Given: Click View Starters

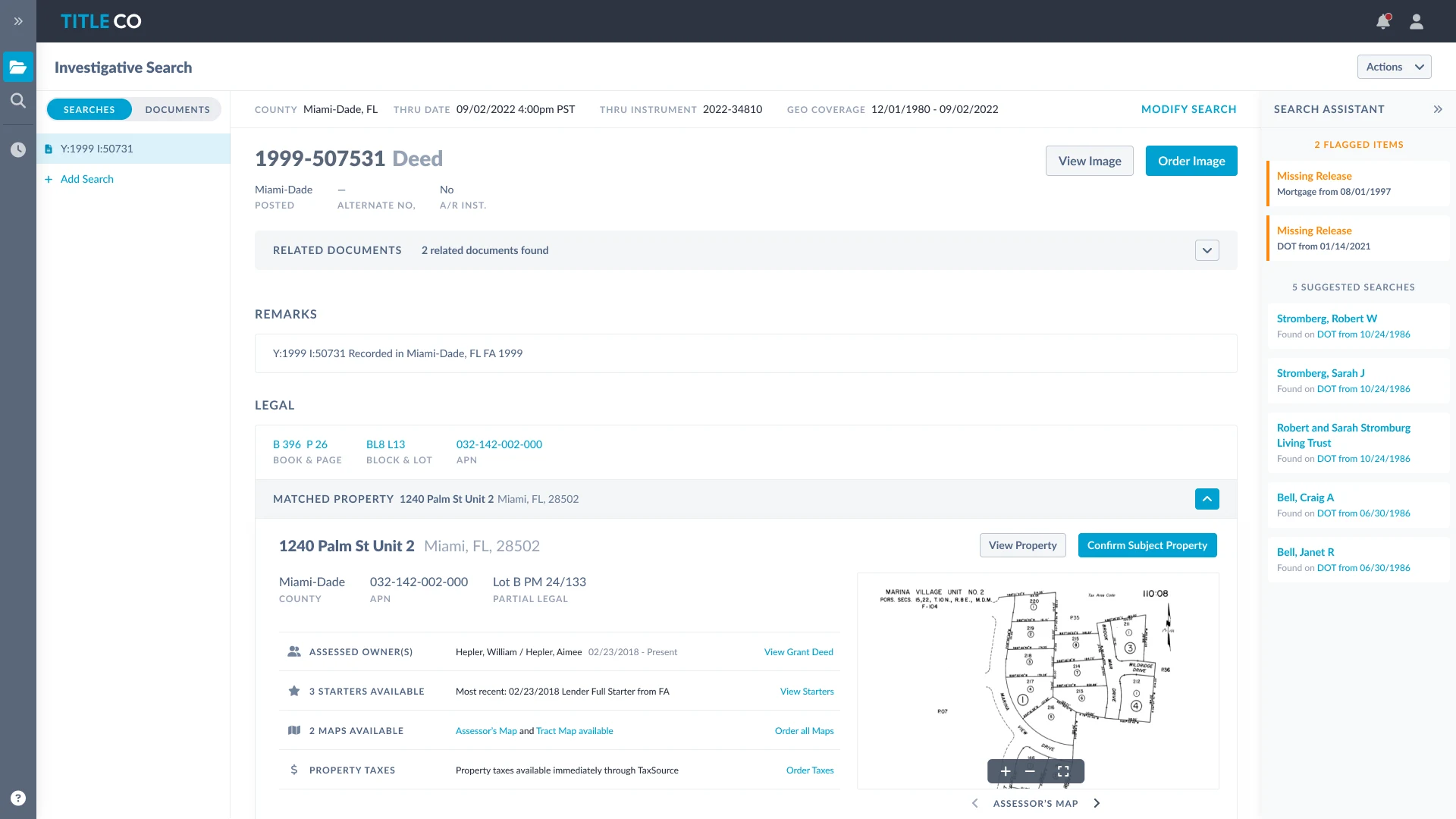Looking at the screenshot, I should point(807,692).
